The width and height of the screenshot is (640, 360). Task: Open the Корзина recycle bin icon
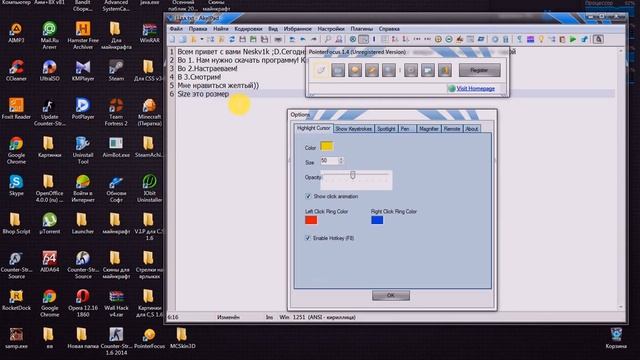(616, 338)
